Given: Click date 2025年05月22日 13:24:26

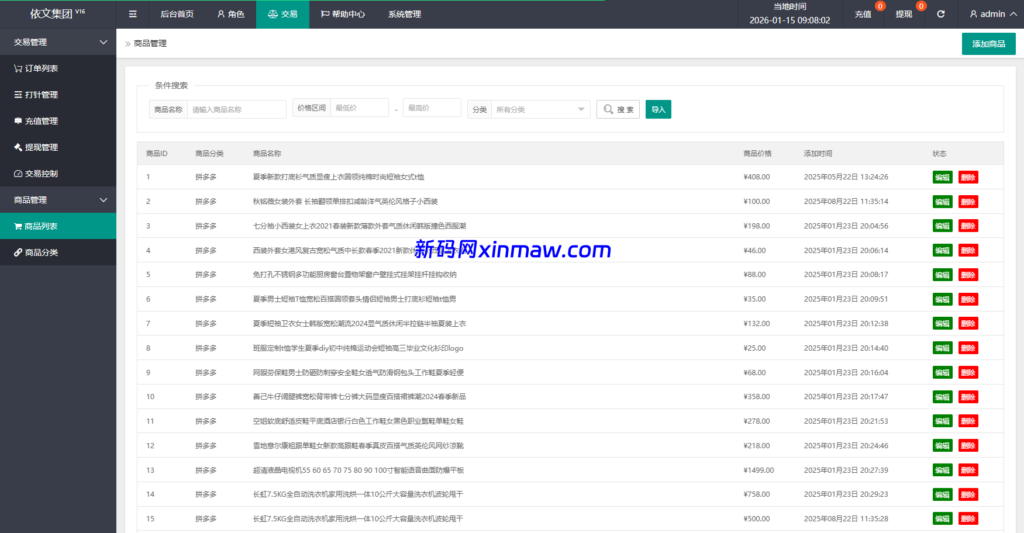Looking at the screenshot, I should point(846,177).
